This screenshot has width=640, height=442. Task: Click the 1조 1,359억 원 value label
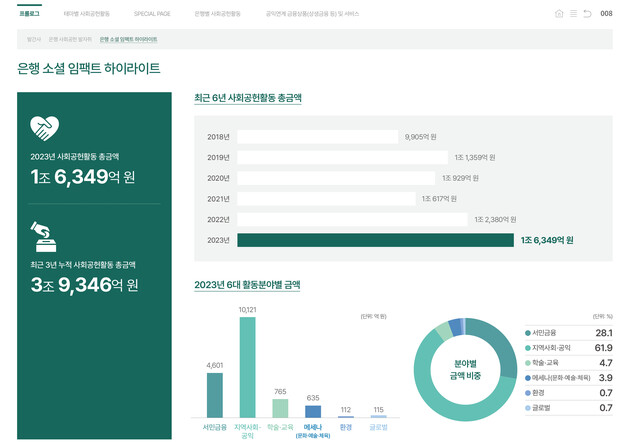[475, 158]
